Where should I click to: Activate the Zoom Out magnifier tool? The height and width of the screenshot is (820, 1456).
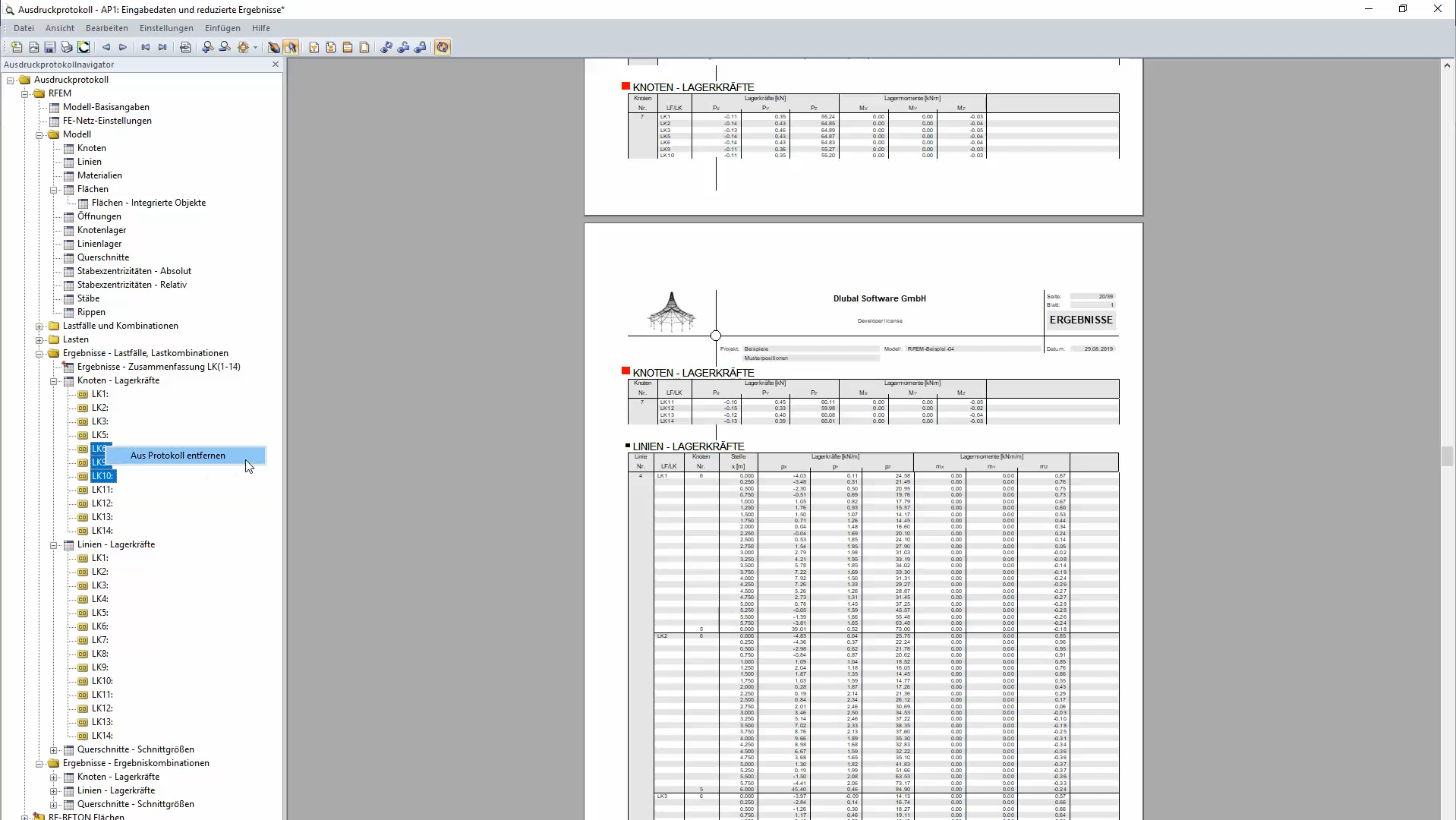[225, 47]
